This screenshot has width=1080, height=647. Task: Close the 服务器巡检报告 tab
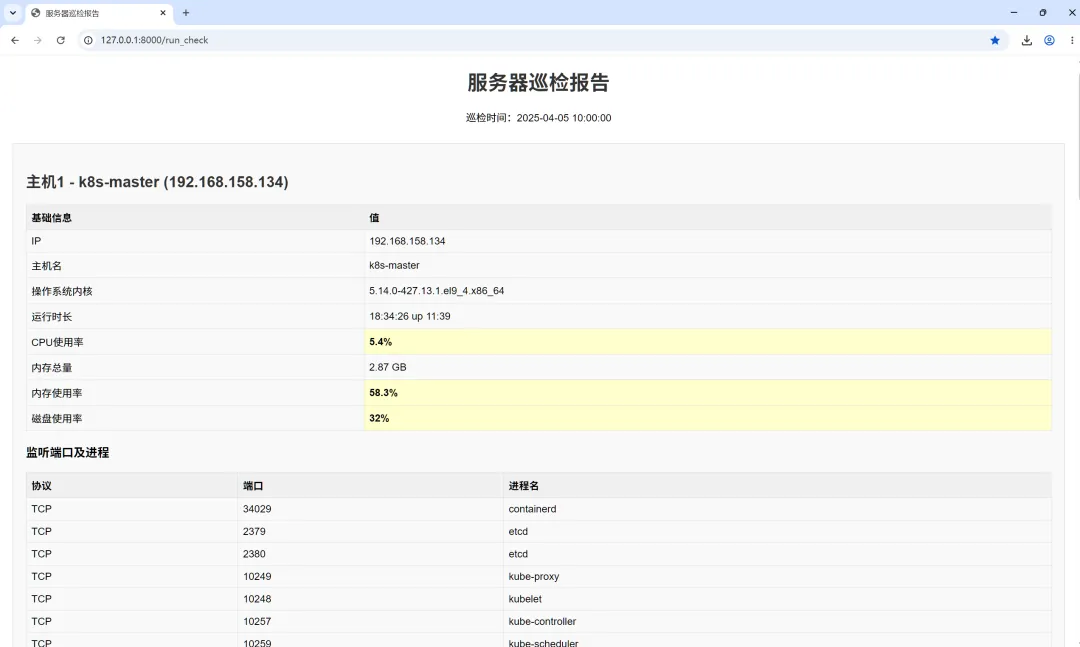tap(163, 12)
